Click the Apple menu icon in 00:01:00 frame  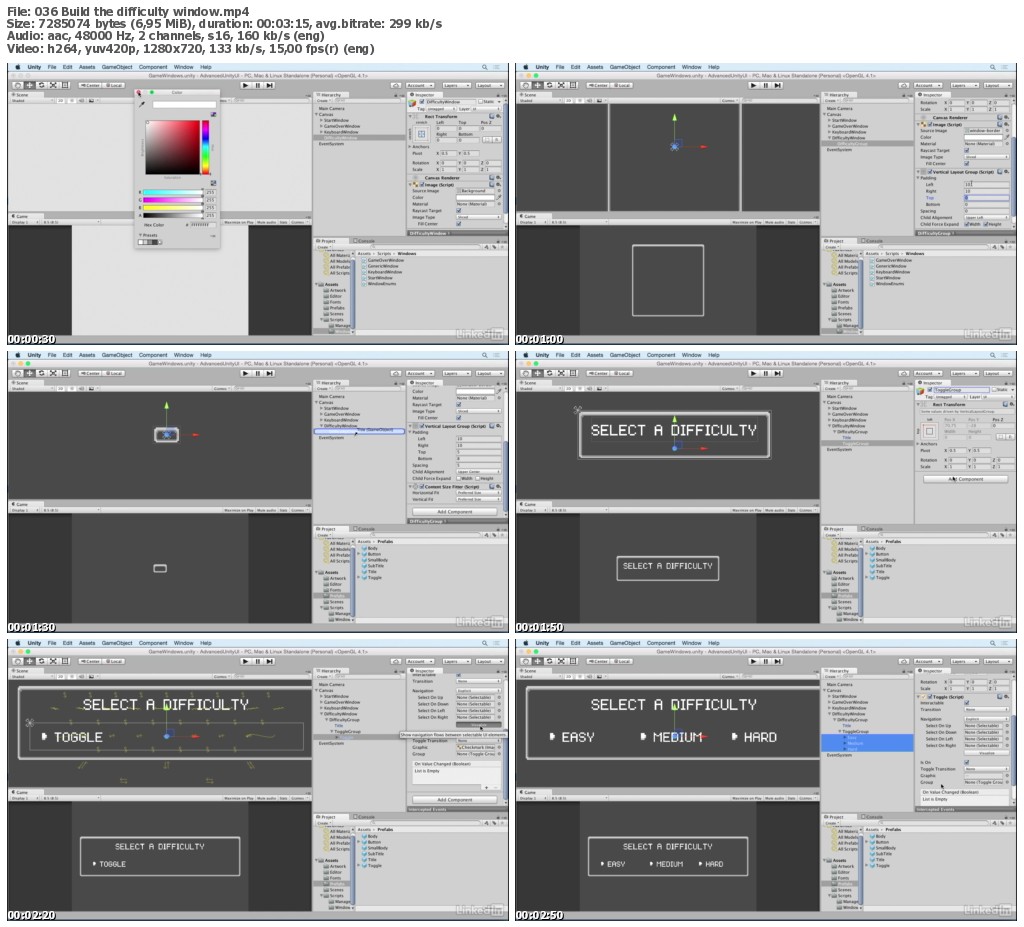click(x=526, y=67)
